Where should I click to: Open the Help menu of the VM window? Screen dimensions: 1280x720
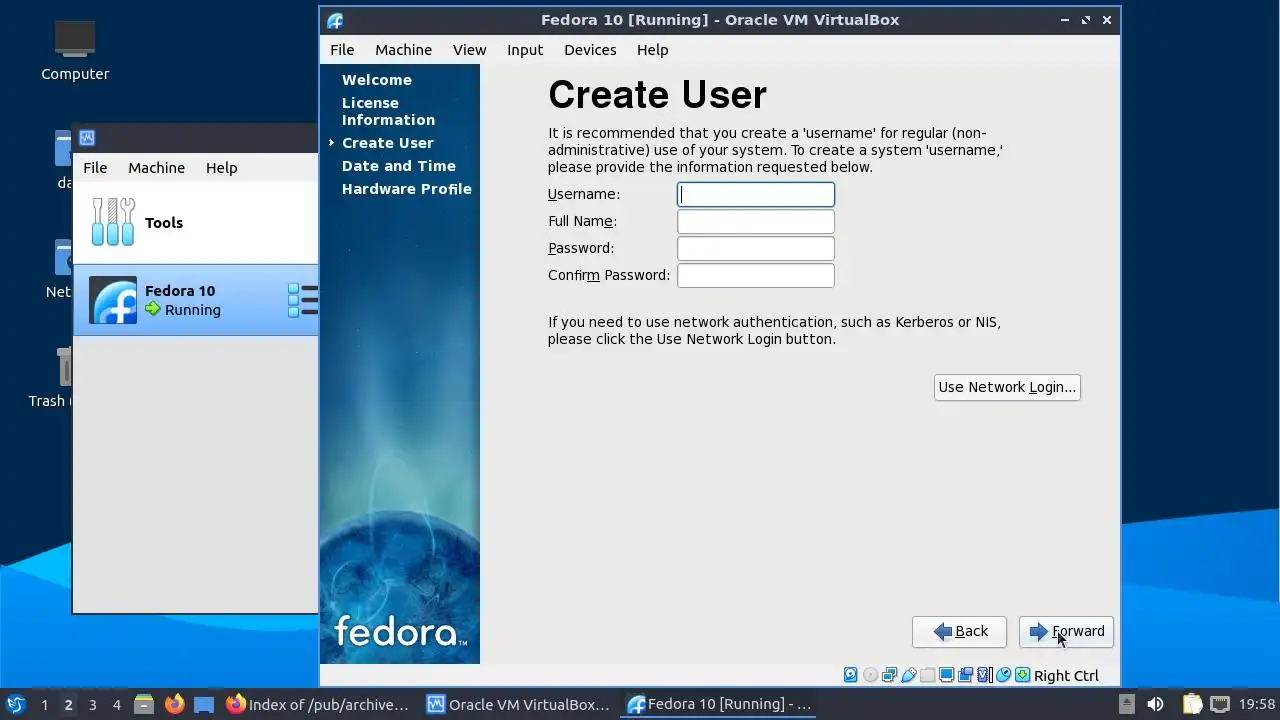(x=652, y=50)
